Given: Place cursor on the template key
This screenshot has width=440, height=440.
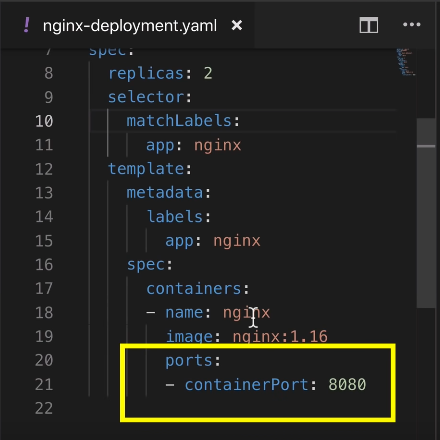Looking at the screenshot, I should 147,169.
